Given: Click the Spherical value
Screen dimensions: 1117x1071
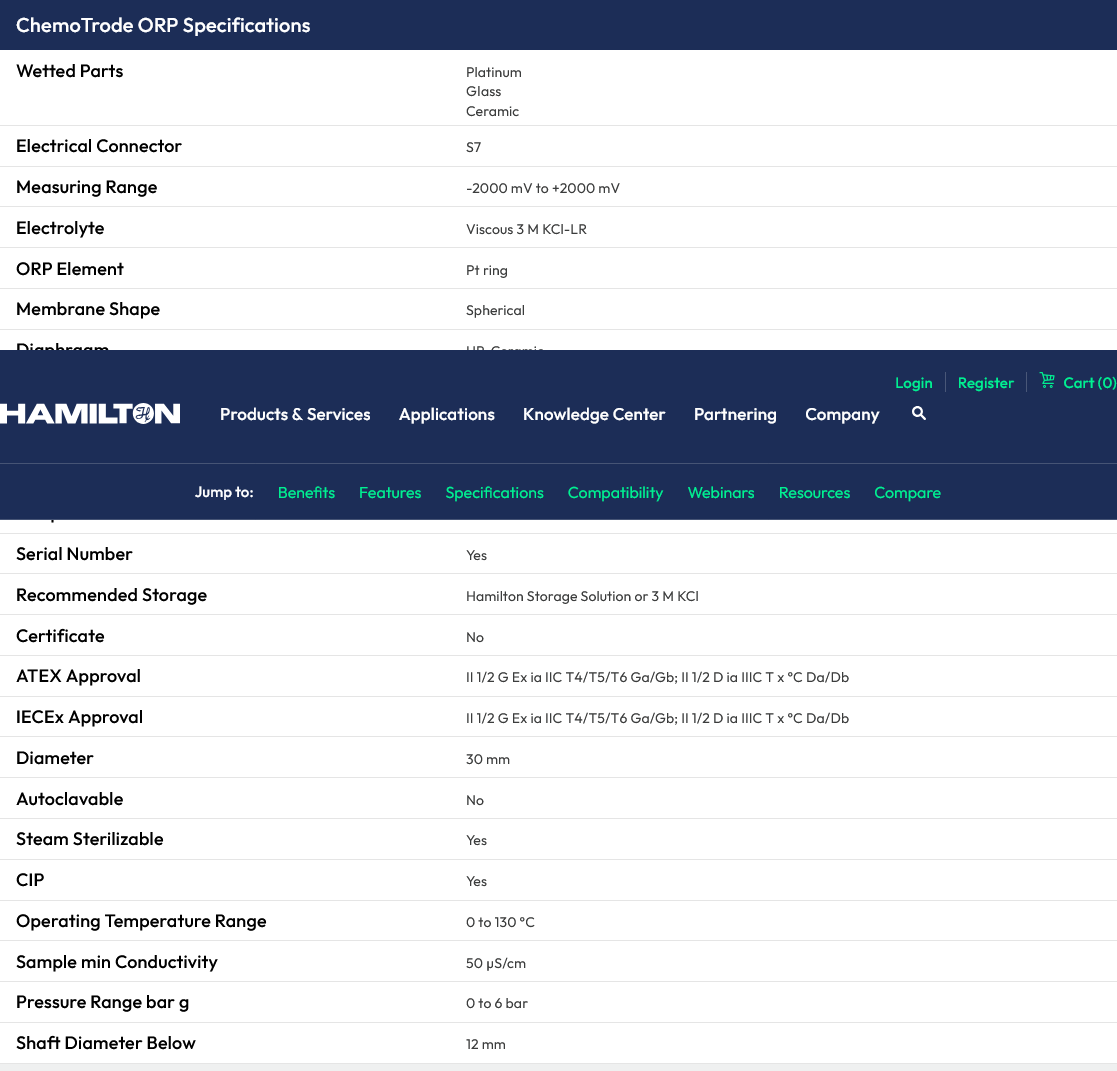Looking at the screenshot, I should click(495, 310).
